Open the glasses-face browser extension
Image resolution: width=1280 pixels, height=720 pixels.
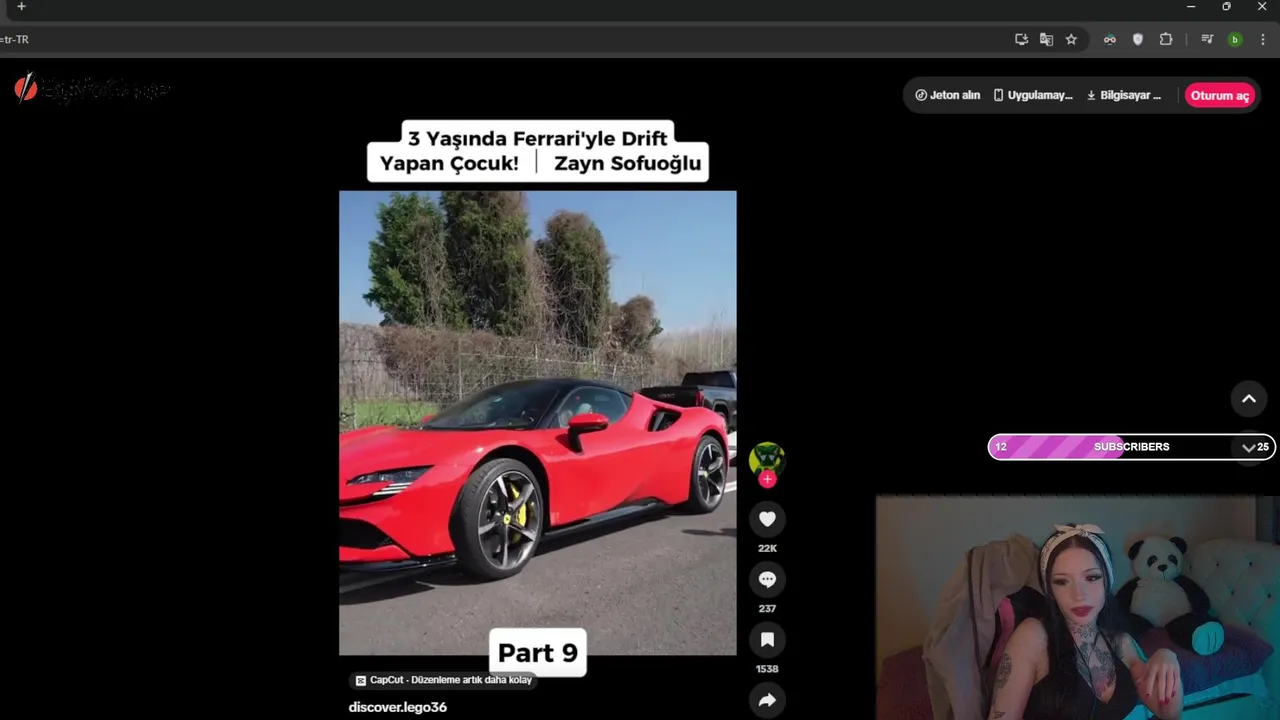pyautogui.click(x=1110, y=39)
